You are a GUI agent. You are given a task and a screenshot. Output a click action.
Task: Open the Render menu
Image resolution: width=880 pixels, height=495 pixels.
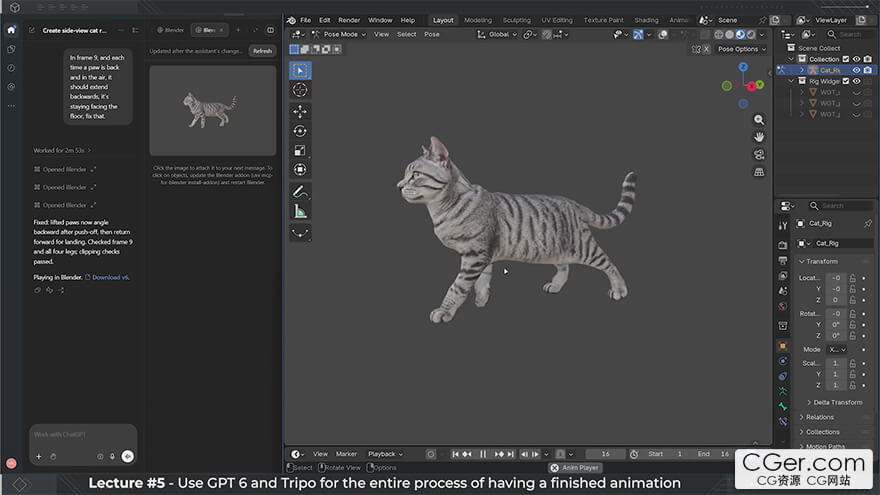tap(349, 20)
